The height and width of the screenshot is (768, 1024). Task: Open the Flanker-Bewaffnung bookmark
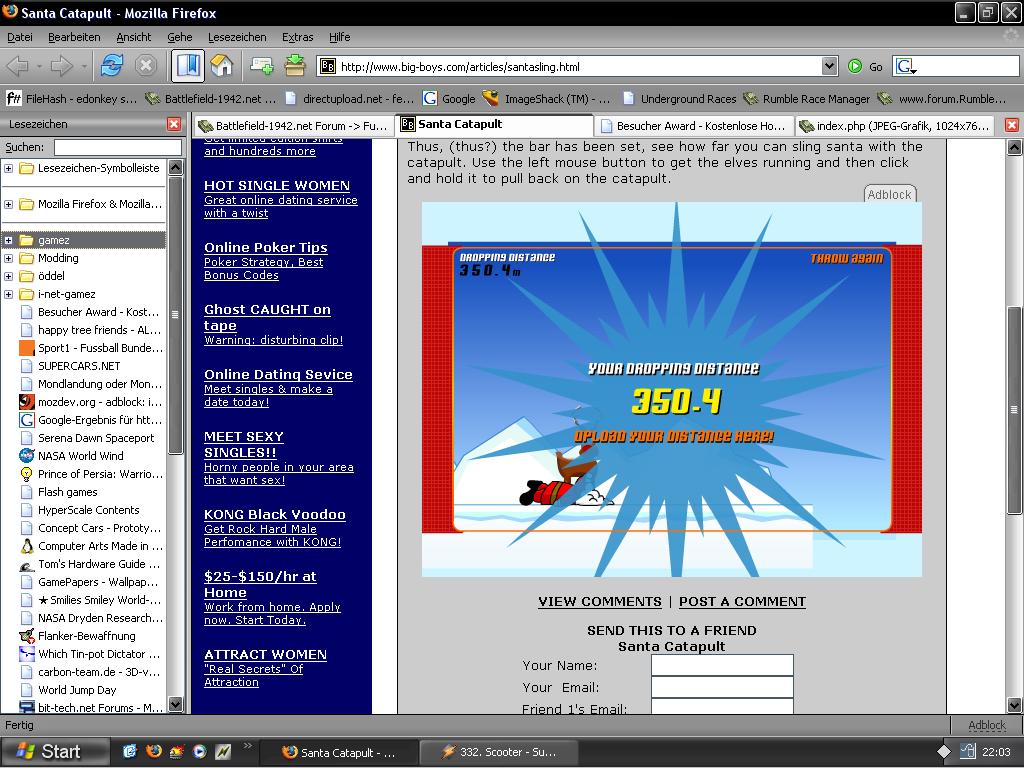point(78,636)
